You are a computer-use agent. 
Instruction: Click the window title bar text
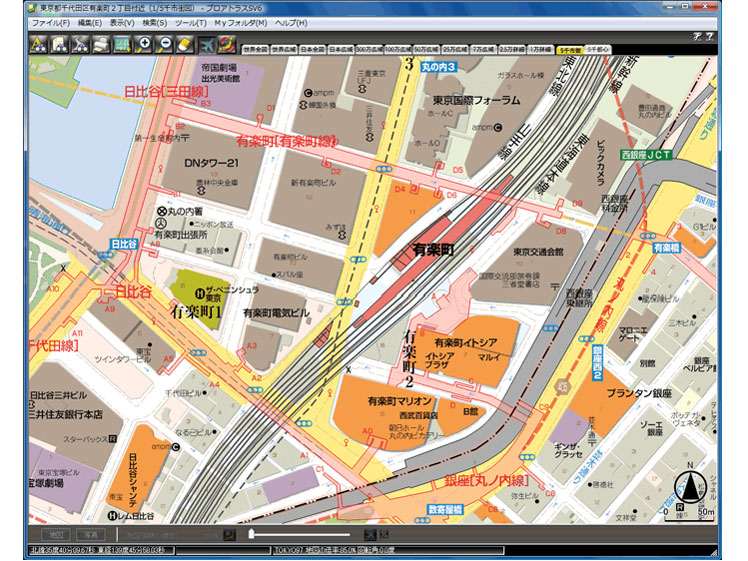151,8
